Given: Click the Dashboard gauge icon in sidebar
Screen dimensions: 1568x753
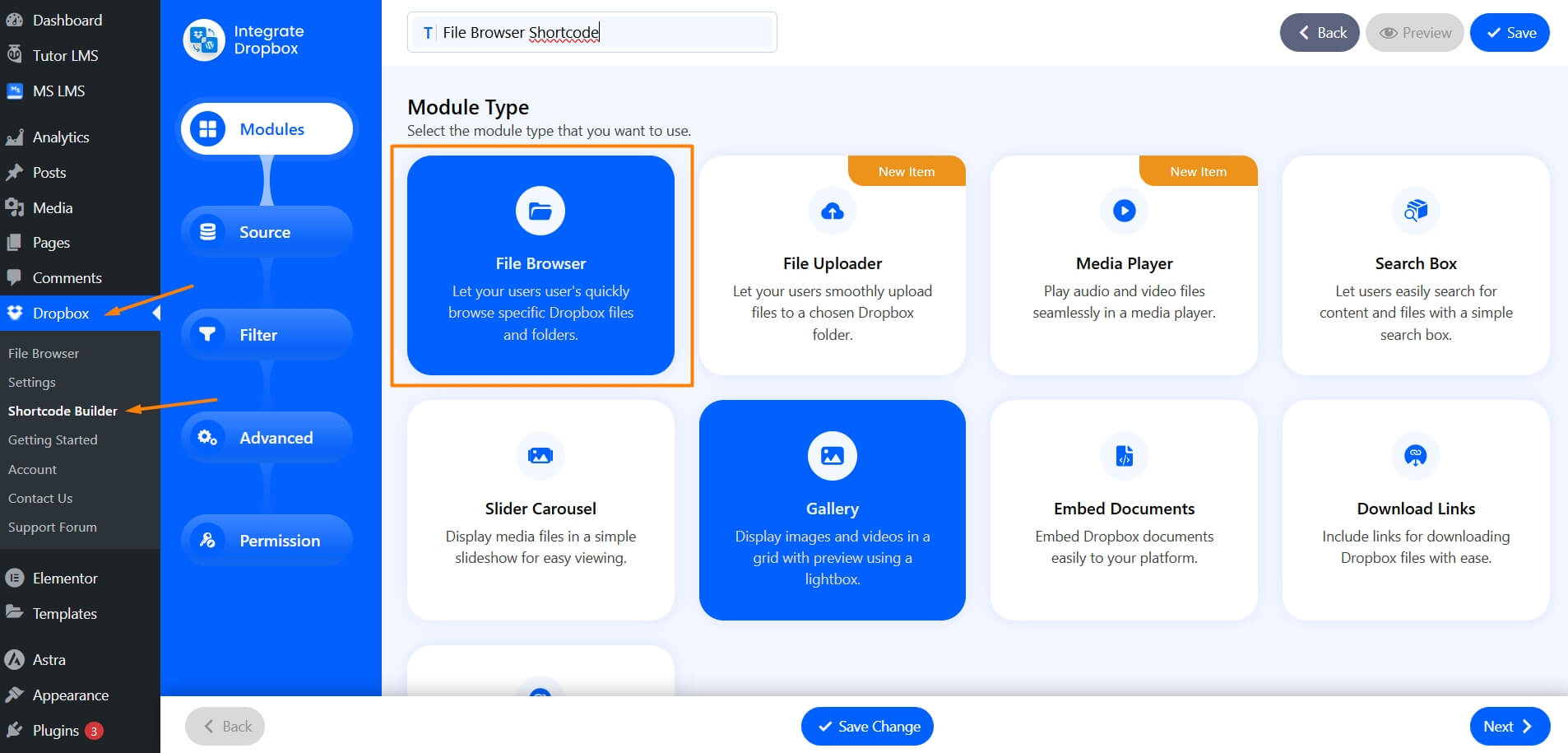Looking at the screenshot, I should point(14,20).
